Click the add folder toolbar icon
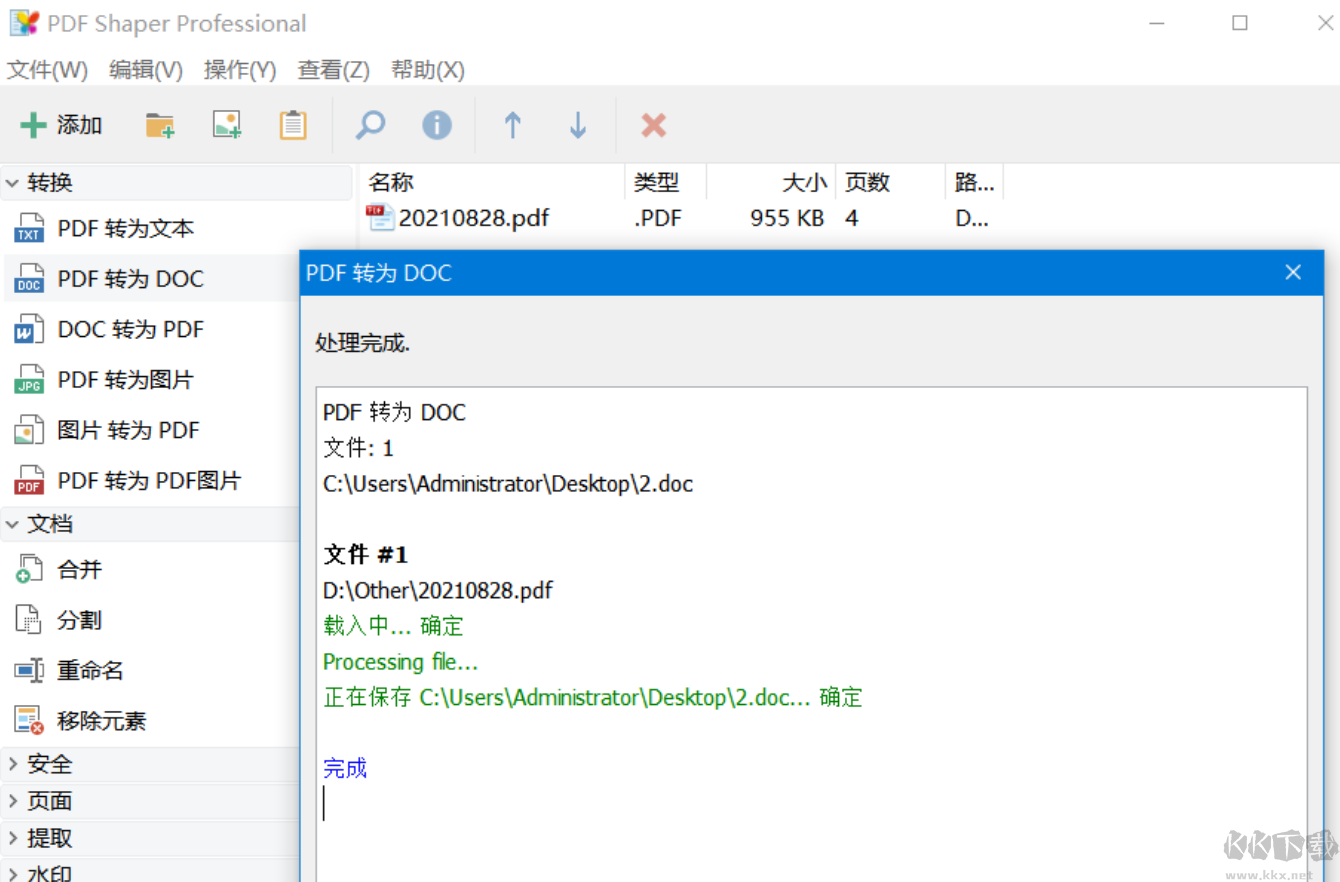This screenshot has width=1340, height=882. pos(160,125)
